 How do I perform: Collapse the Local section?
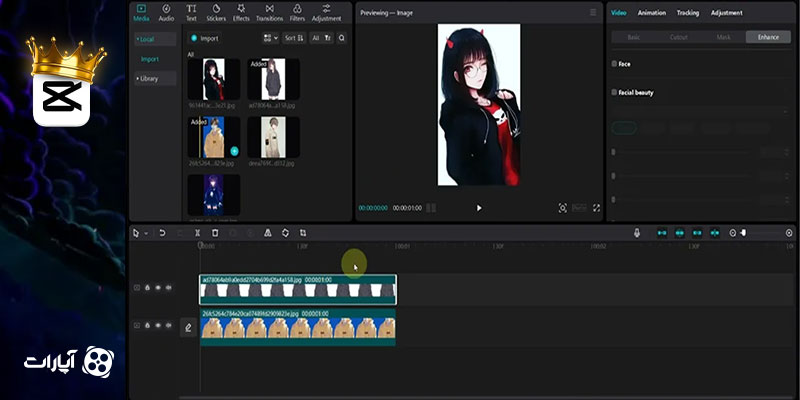pyautogui.click(x=155, y=39)
